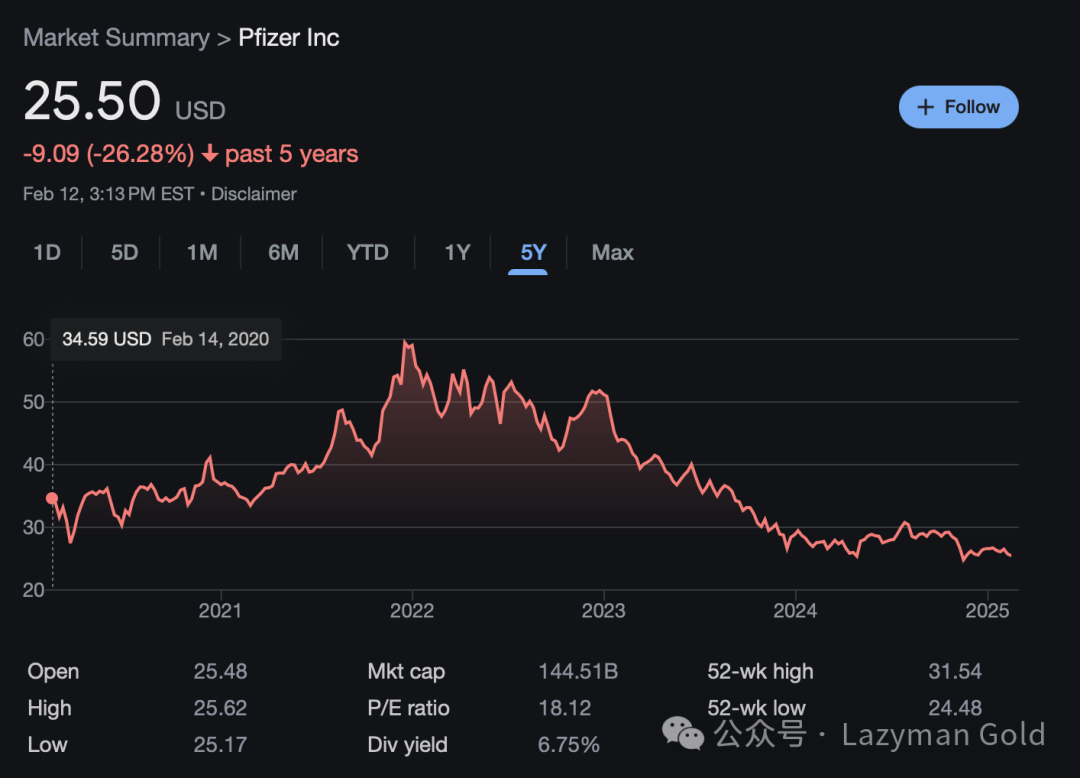Click the 20 y-axis label
The image size is (1080, 778).
[x=34, y=590]
